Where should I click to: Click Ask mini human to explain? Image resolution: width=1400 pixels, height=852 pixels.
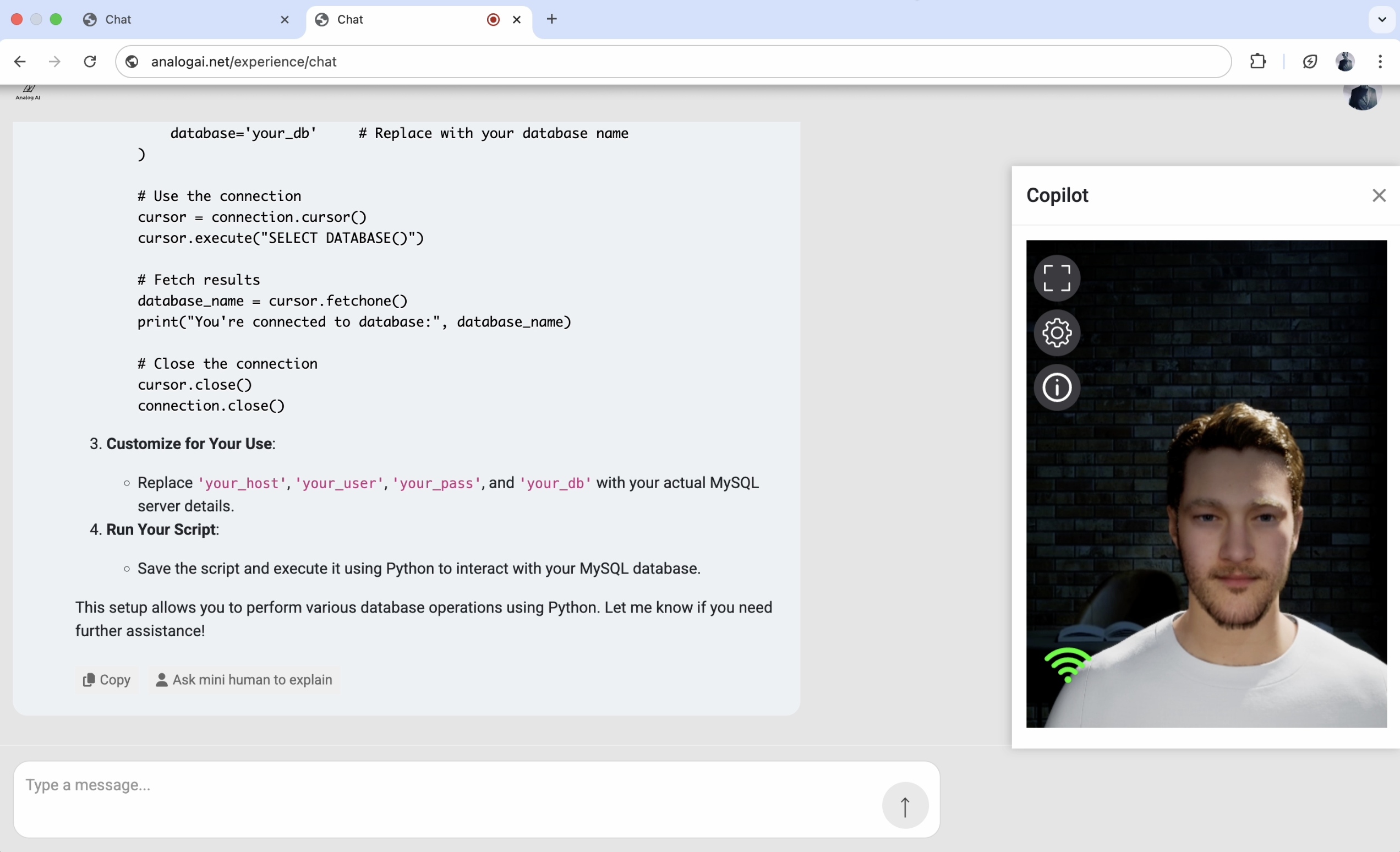pyautogui.click(x=244, y=679)
